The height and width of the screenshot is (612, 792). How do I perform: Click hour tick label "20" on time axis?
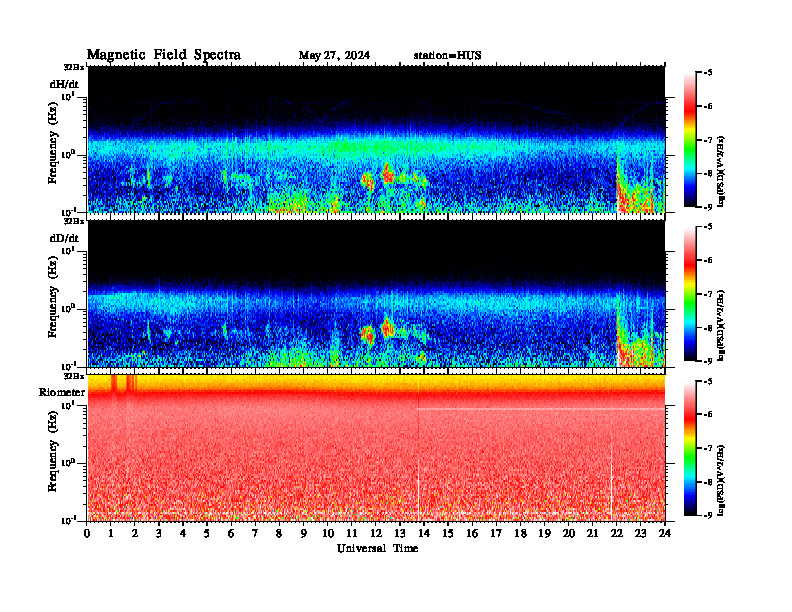(x=569, y=533)
